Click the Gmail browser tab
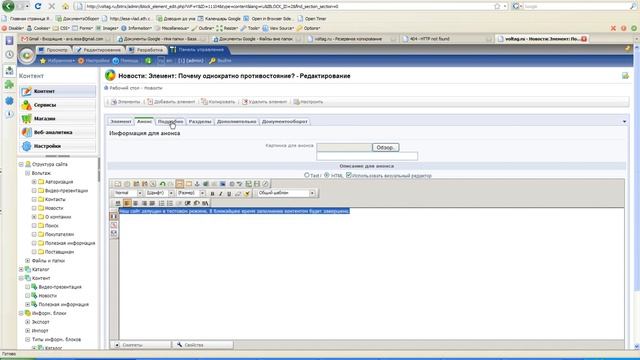 coord(65,39)
